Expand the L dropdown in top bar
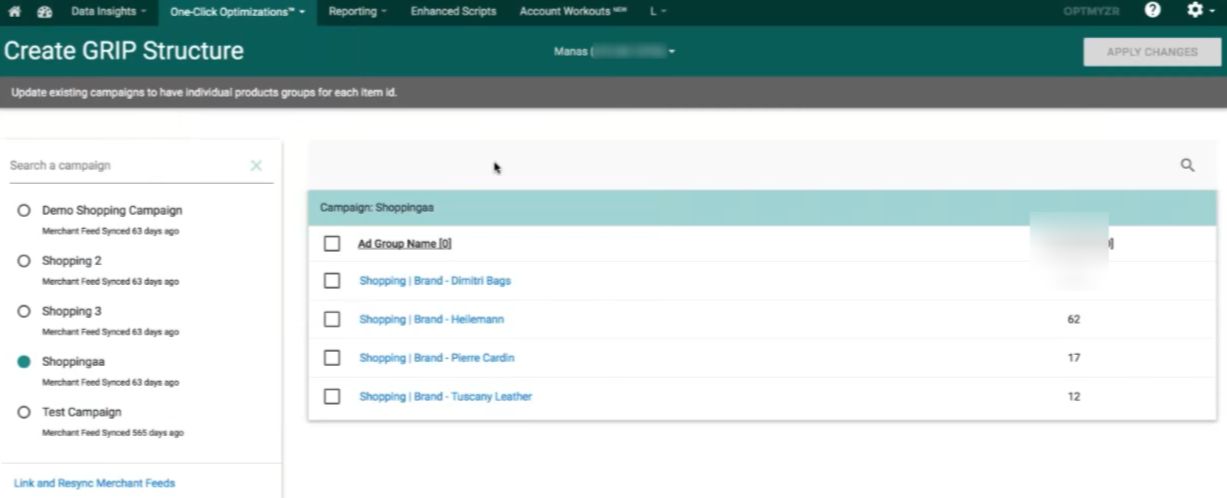1227x498 pixels. [658, 11]
